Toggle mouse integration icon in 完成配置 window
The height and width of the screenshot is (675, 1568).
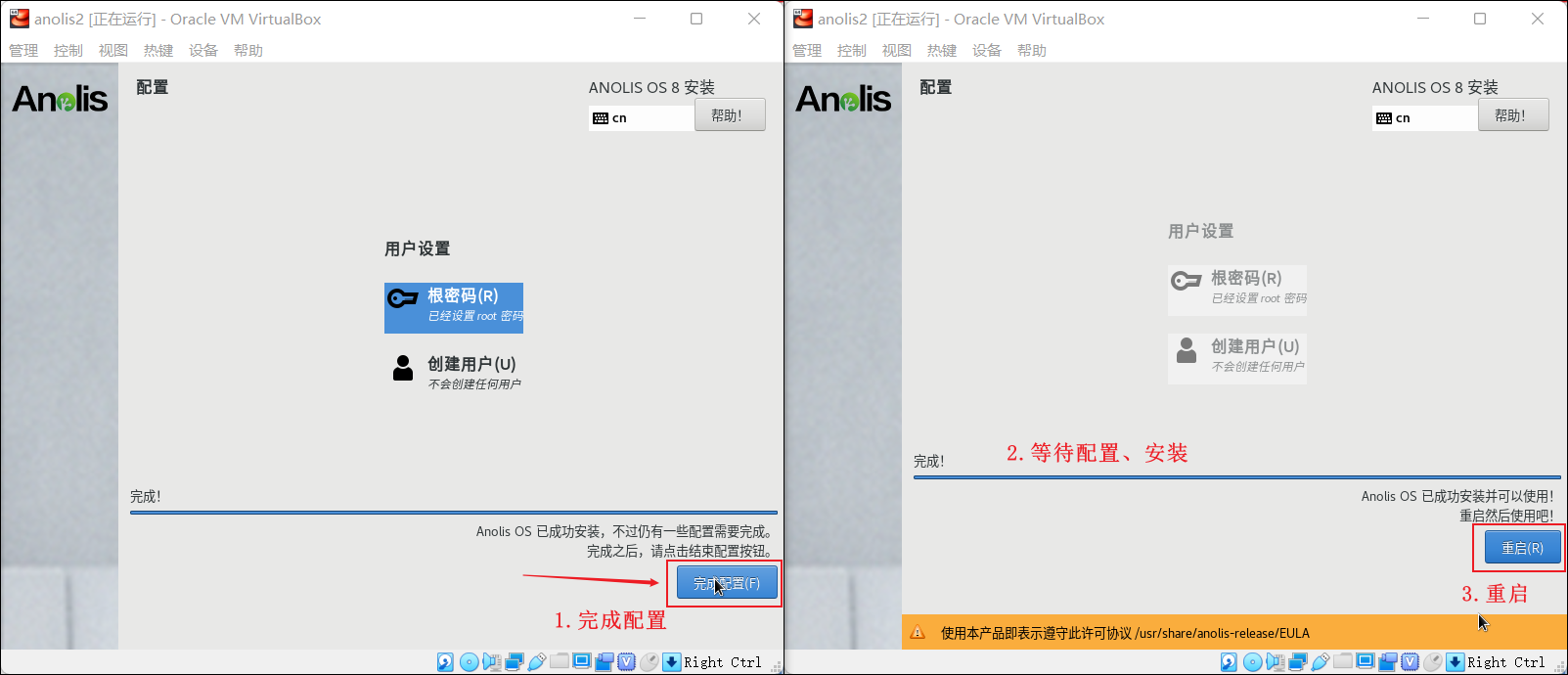pyautogui.click(x=650, y=662)
